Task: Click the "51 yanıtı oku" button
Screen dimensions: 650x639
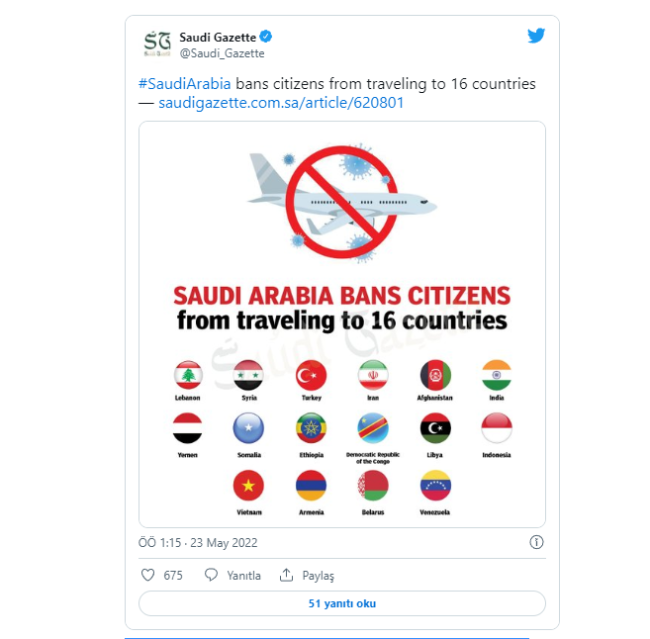Action: click(x=342, y=603)
